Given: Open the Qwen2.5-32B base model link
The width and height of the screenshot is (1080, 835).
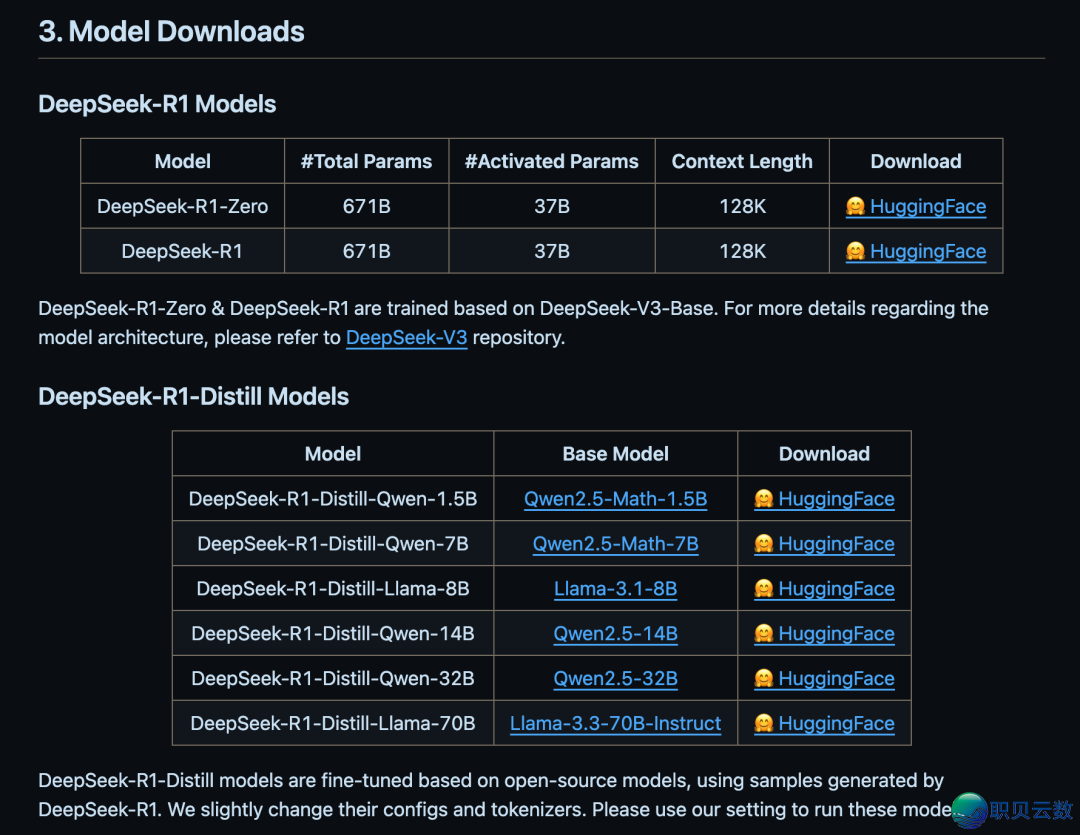Looking at the screenshot, I should pos(616,679).
